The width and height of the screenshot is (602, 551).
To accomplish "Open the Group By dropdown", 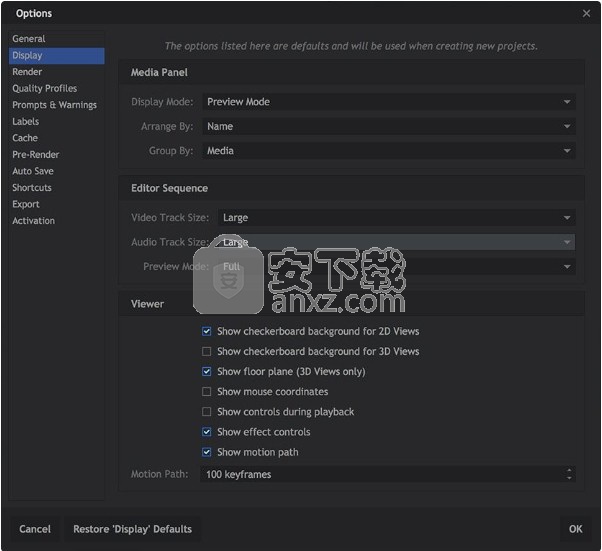I will [x=389, y=151].
